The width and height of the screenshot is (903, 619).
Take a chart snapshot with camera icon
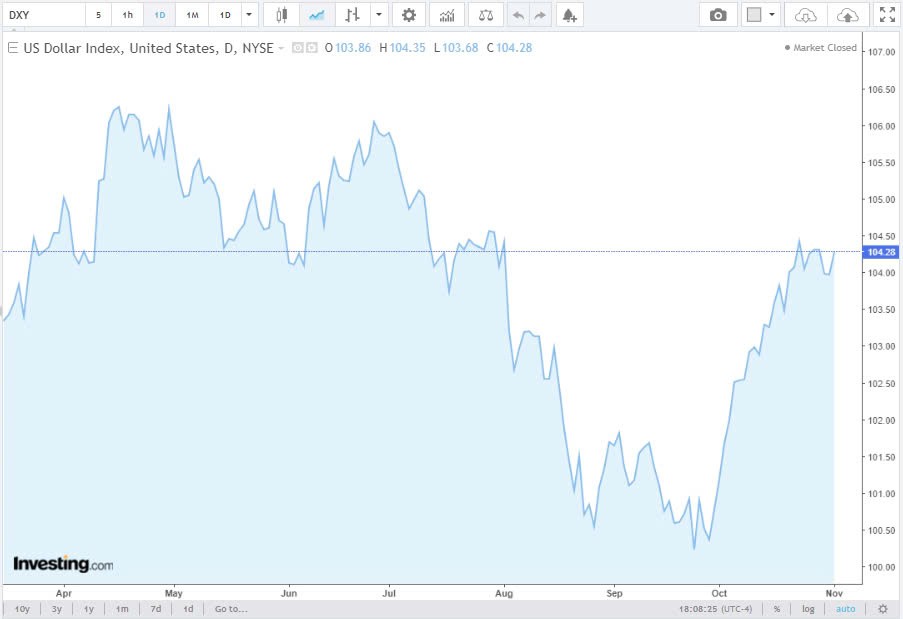click(717, 14)
